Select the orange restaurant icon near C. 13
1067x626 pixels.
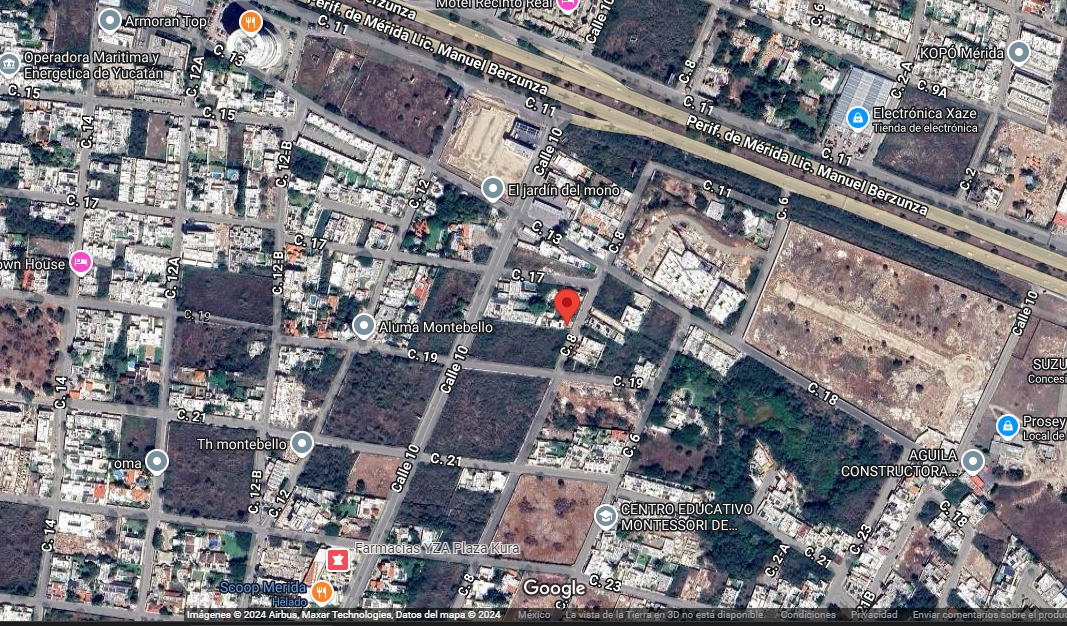click(250, 22)
